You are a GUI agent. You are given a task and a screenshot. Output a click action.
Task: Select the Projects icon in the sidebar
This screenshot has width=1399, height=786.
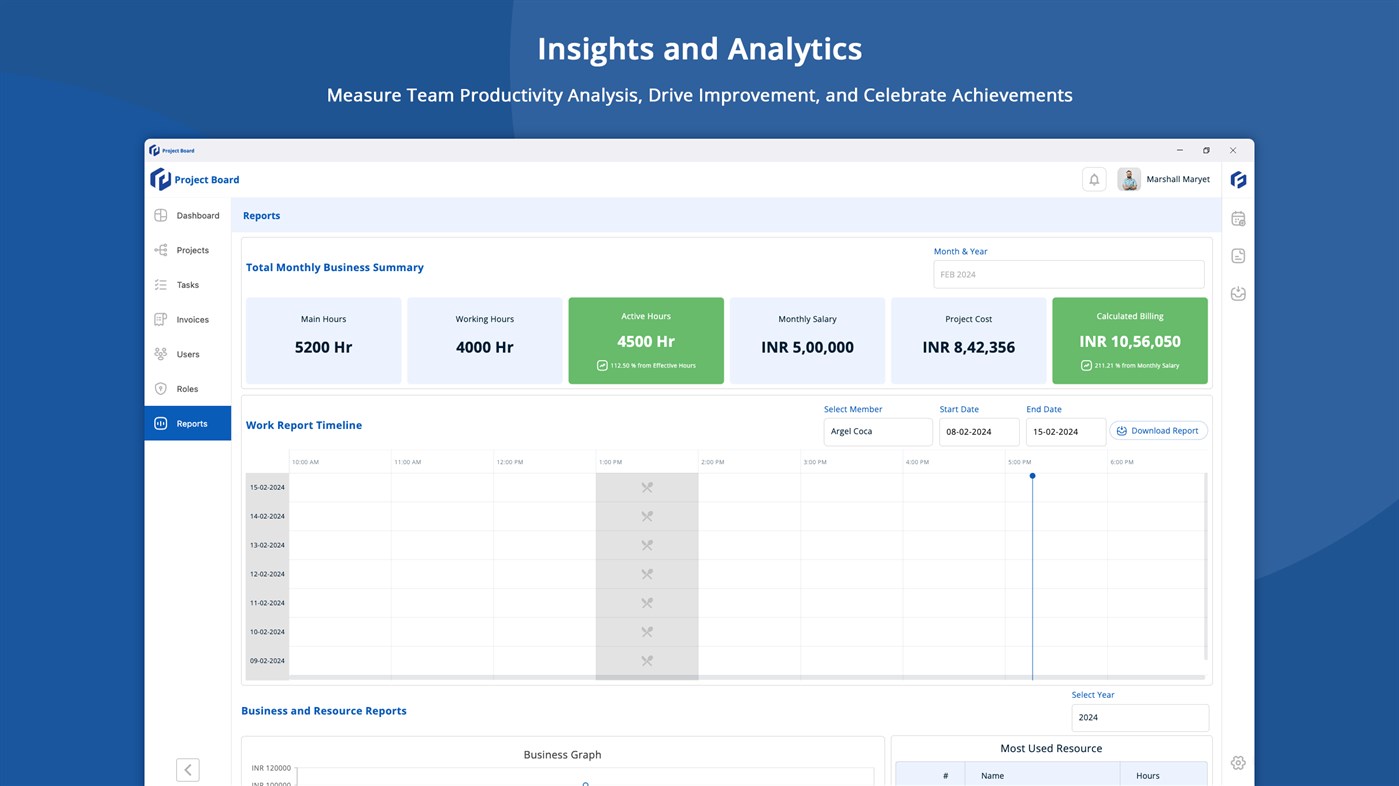160,250
